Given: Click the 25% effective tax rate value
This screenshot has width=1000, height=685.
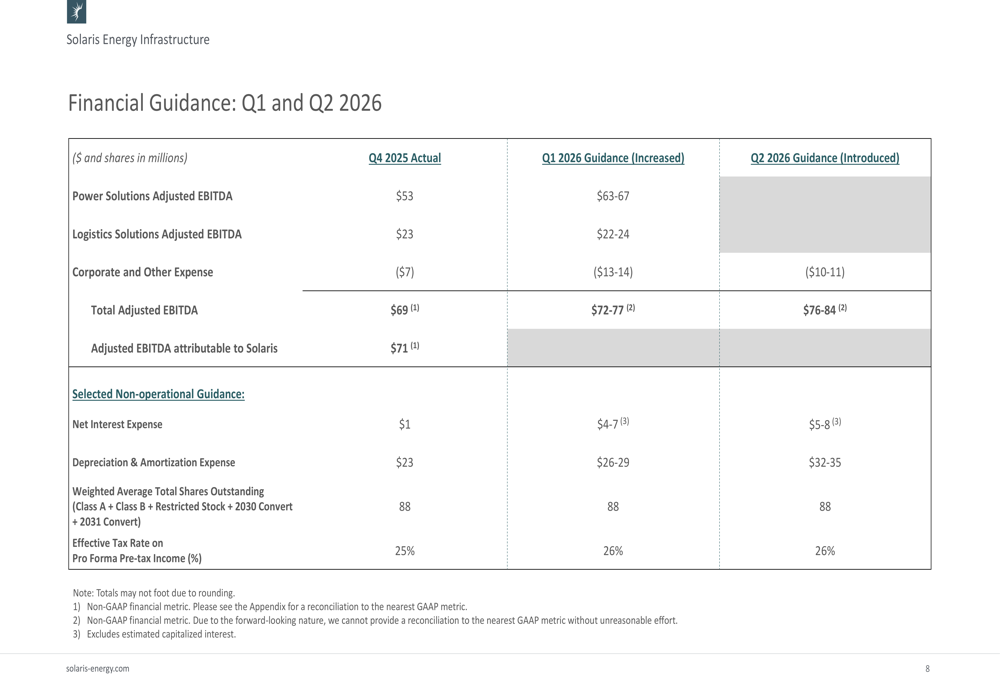Looking at the screenshot, I should tap(405, 550).
